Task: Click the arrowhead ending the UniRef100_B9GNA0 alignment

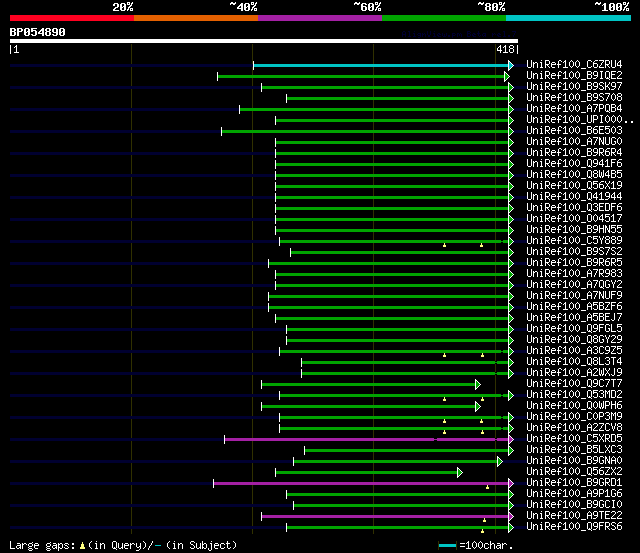Action: 500,462
